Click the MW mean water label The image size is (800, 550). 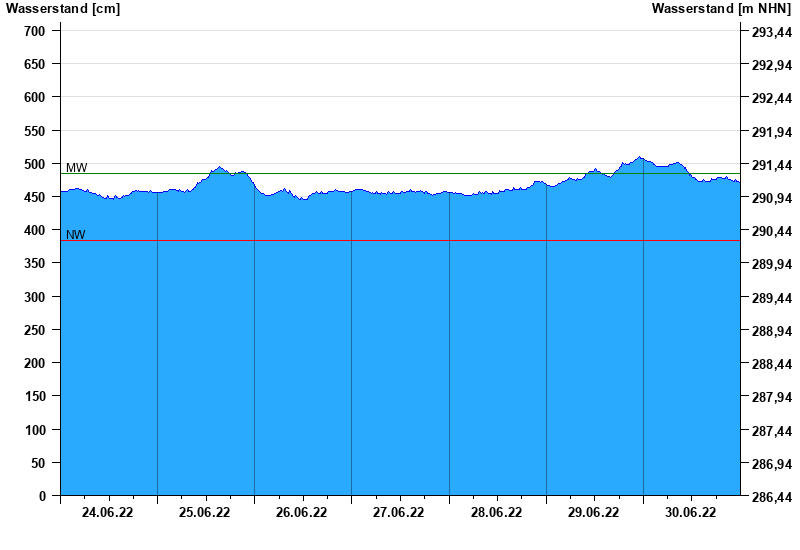(76, 167)
